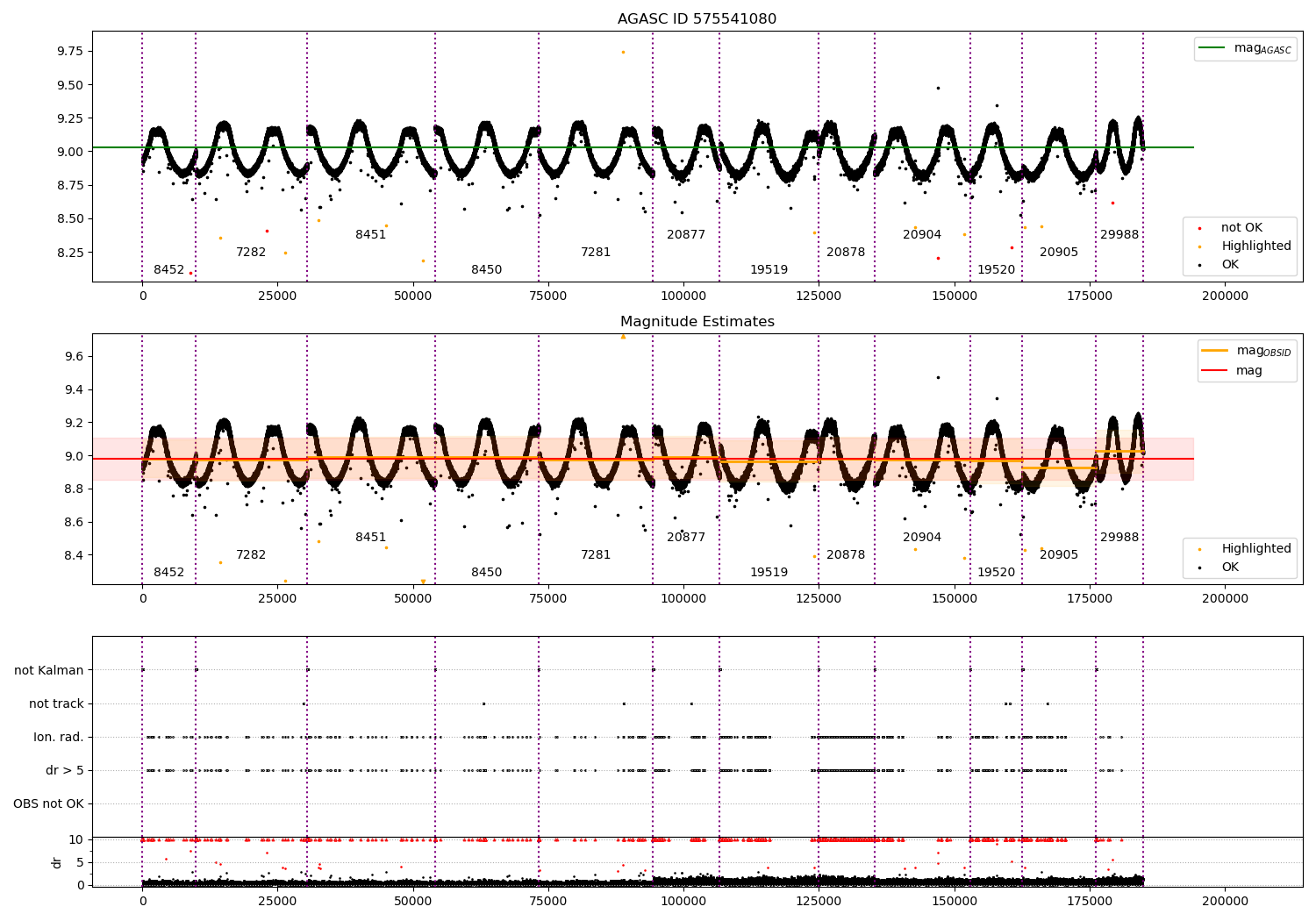Click the "OBS not OK" row label
Screen dimensions: 1316x921
pyautogui.click(x=48, y=804)
